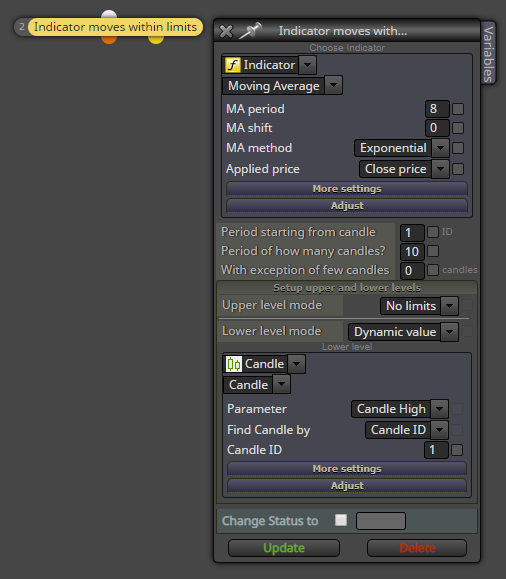Toggle the Applied price variable checkbox
This screenshot has height=579, width=506.
tap(458, 169)
